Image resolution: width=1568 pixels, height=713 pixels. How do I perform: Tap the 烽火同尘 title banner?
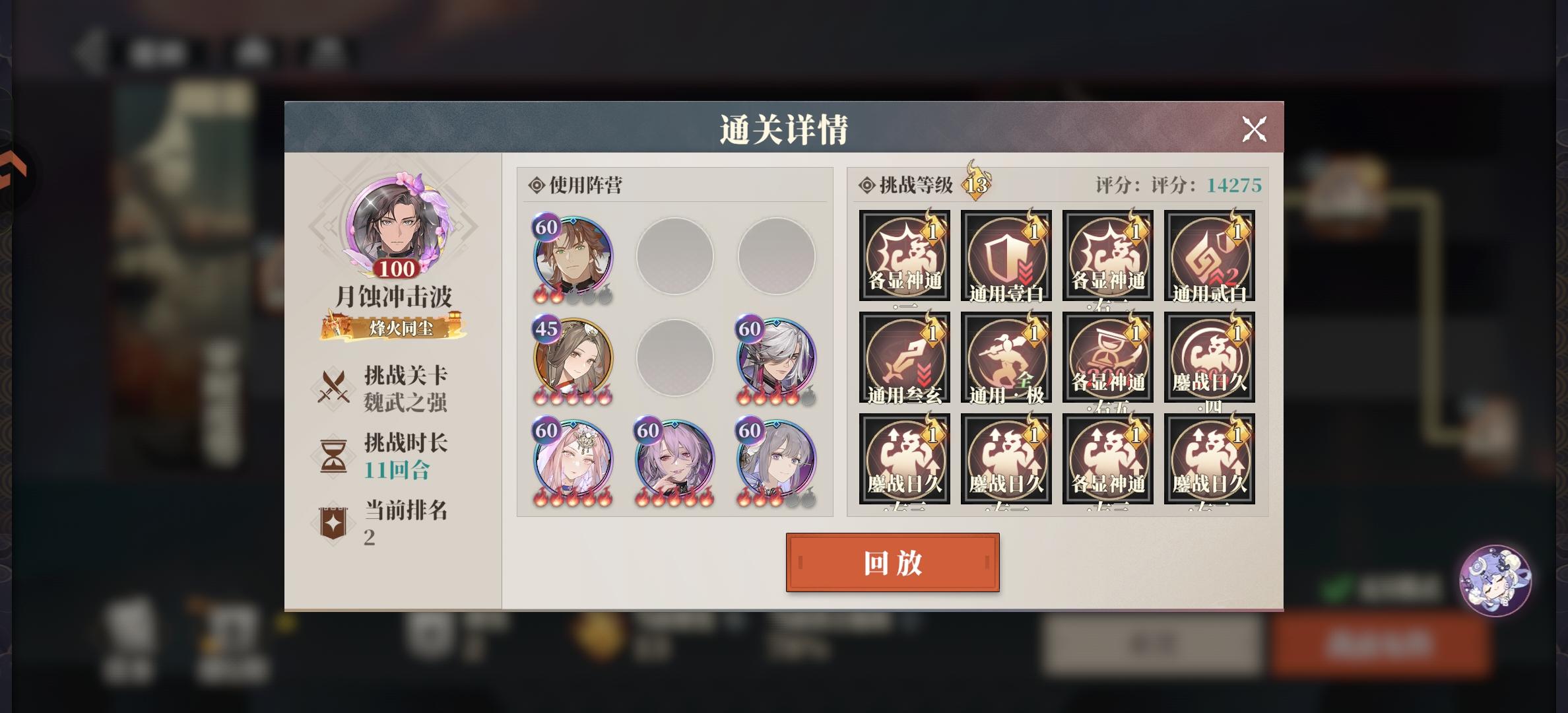pos(393,327)
